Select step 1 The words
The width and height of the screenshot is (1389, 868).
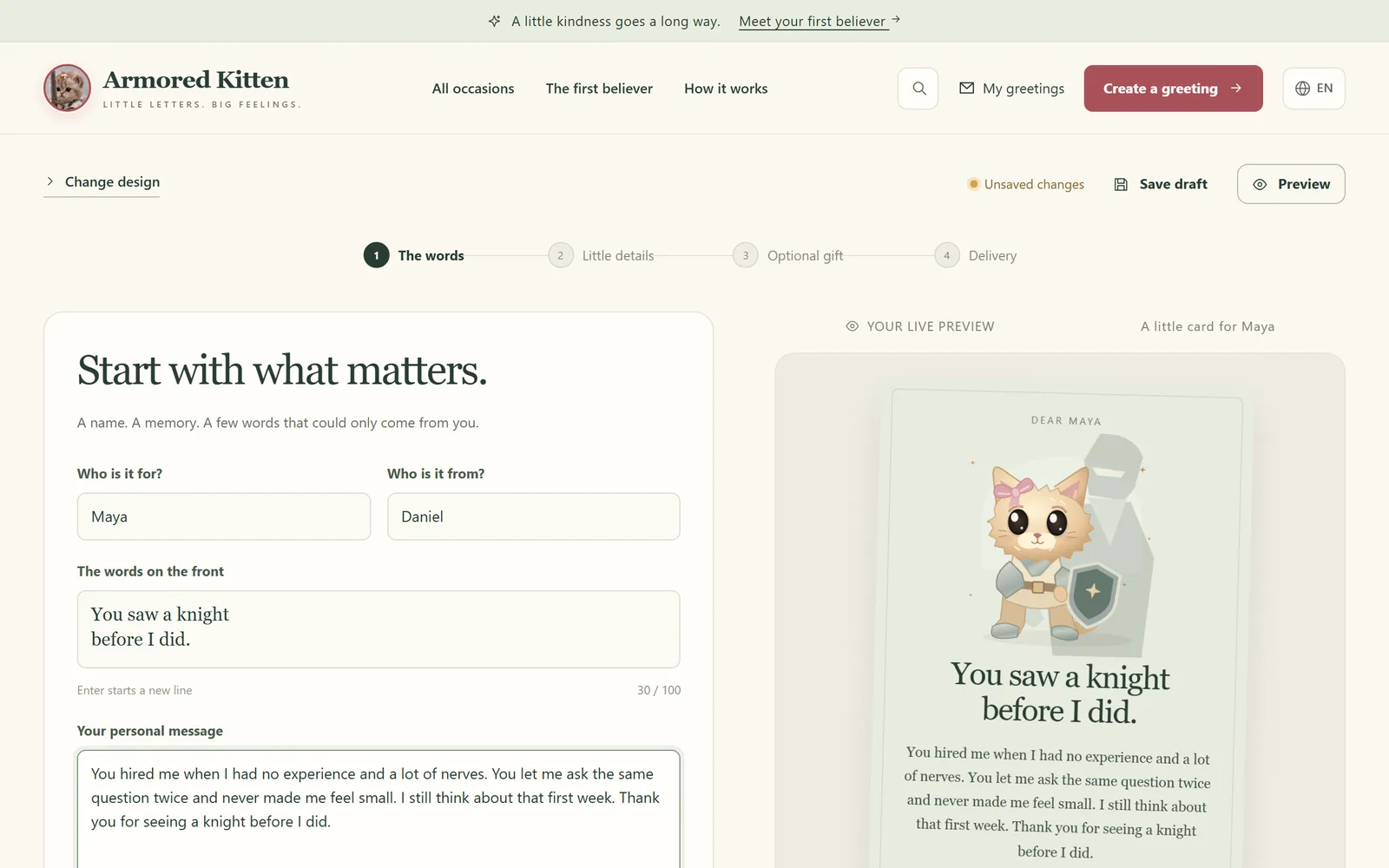click(x=414, y=255)
